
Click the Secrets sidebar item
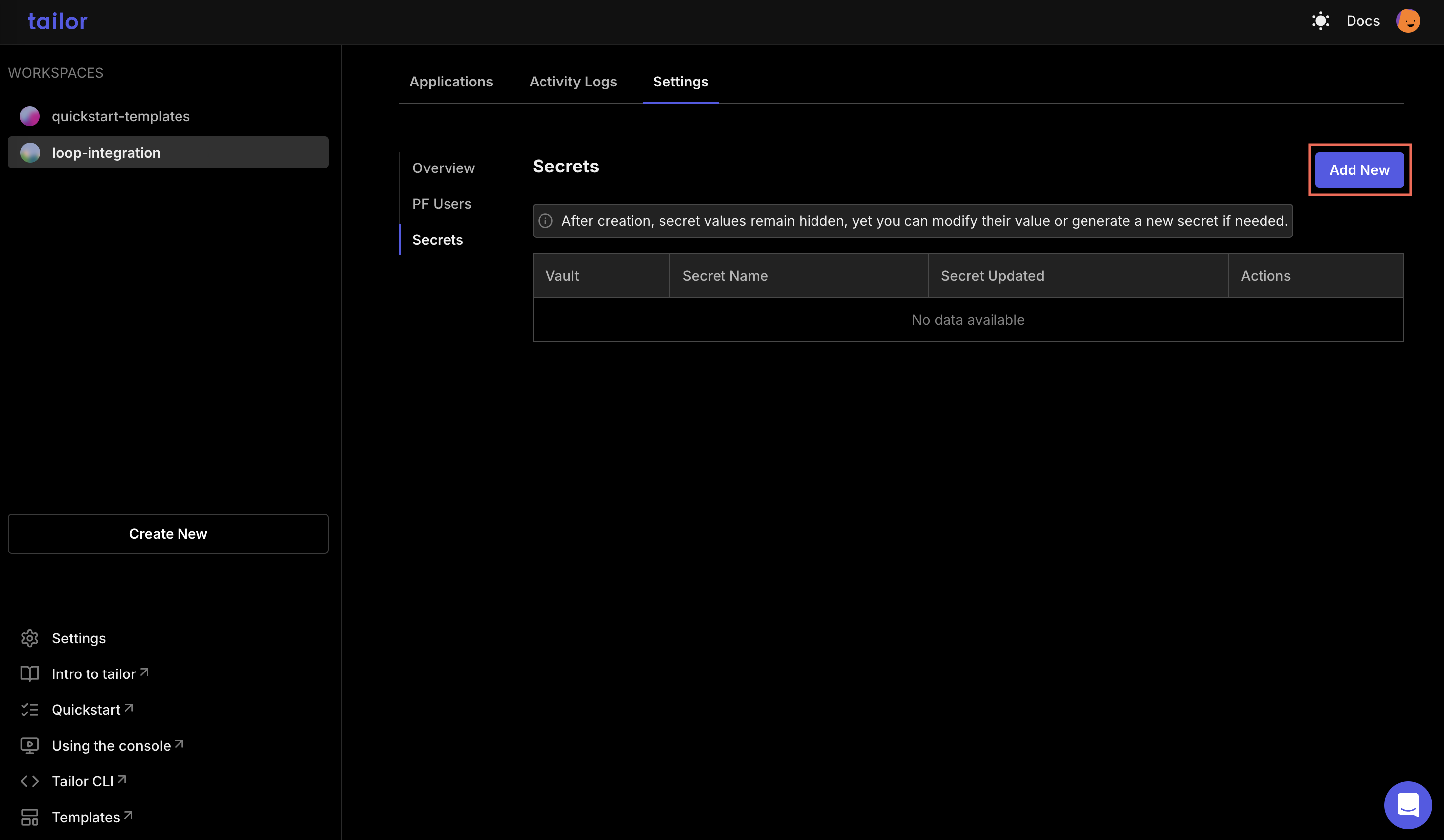point(438,239)
